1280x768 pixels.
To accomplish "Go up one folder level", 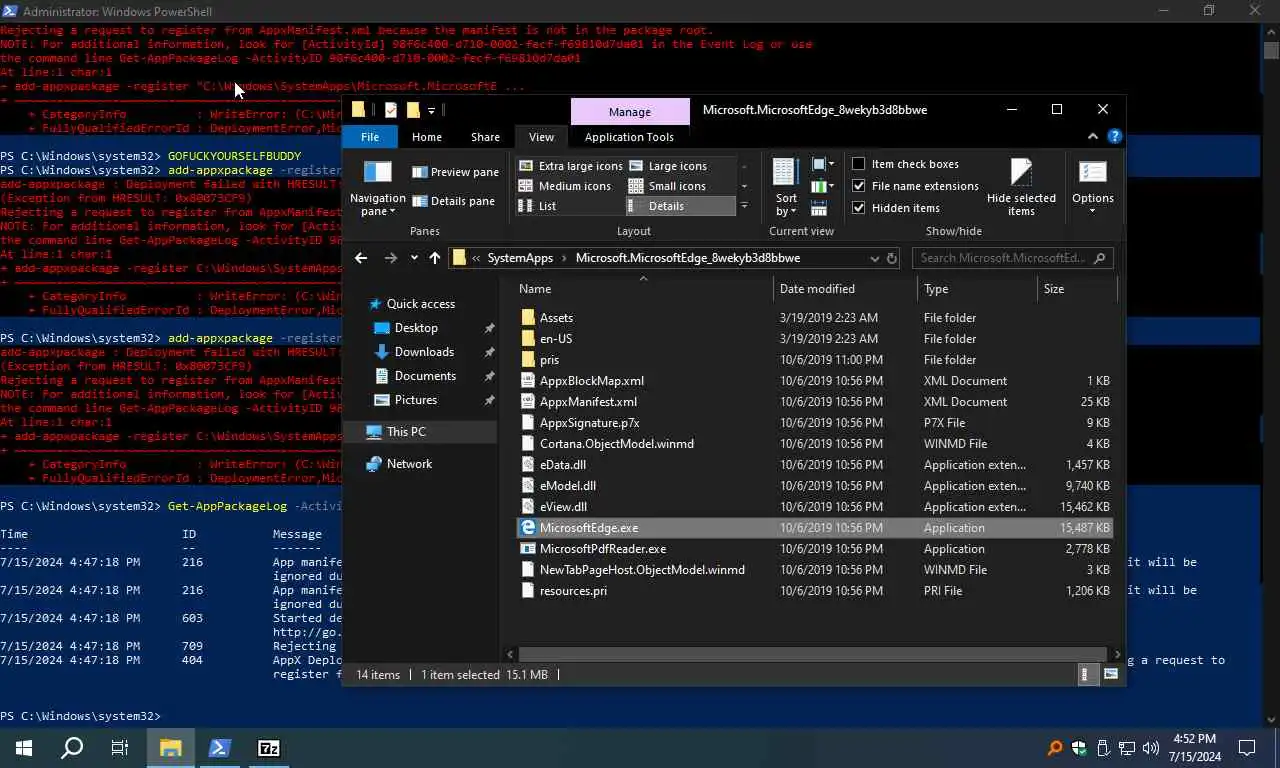I will 434,258.
